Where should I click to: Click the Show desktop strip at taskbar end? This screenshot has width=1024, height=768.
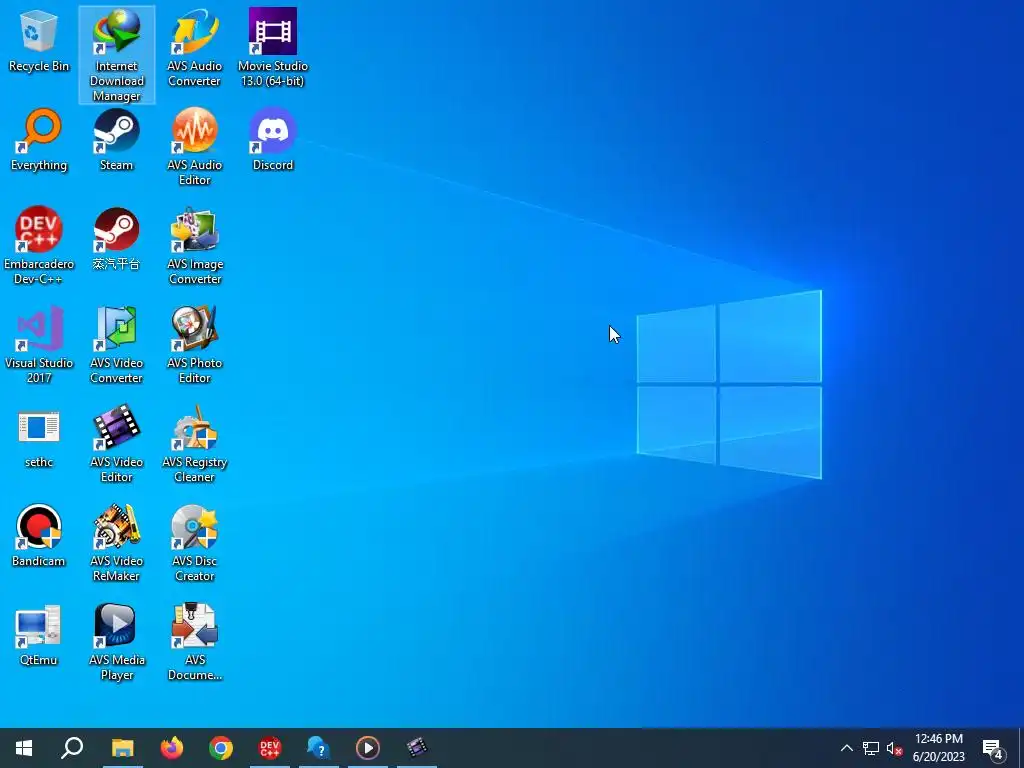[x=1020, y=748]
